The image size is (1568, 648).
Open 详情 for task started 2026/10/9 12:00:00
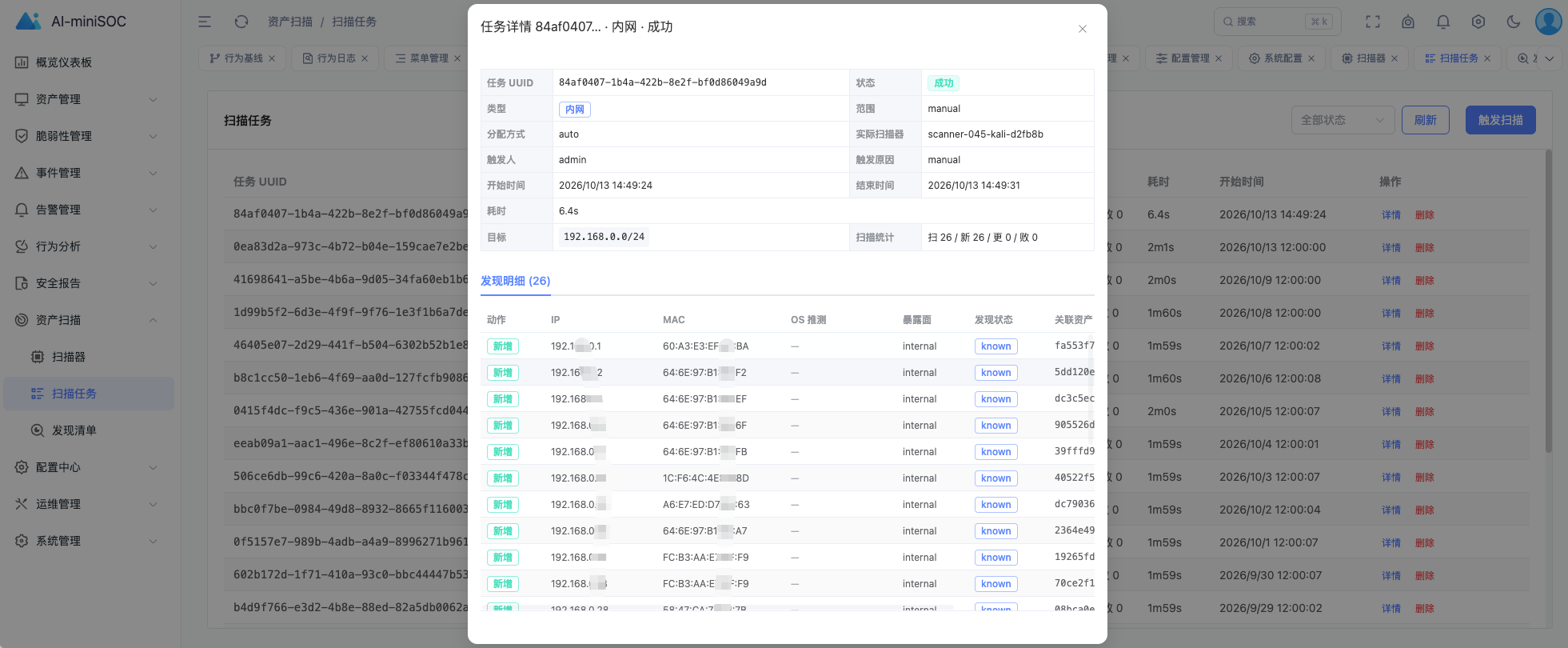click(1391, 281)
